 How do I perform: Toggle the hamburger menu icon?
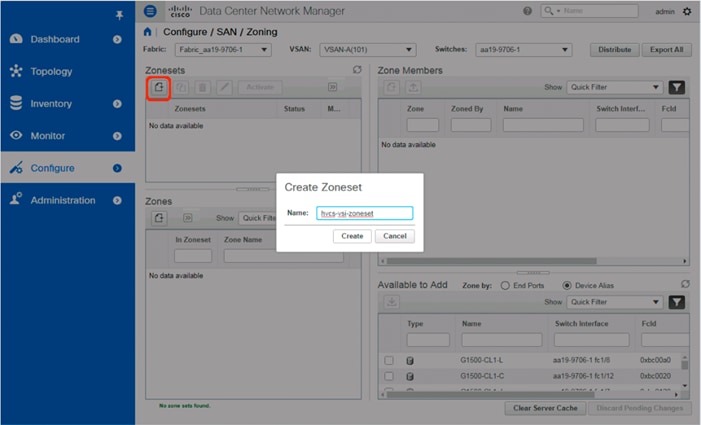[150, 11]
